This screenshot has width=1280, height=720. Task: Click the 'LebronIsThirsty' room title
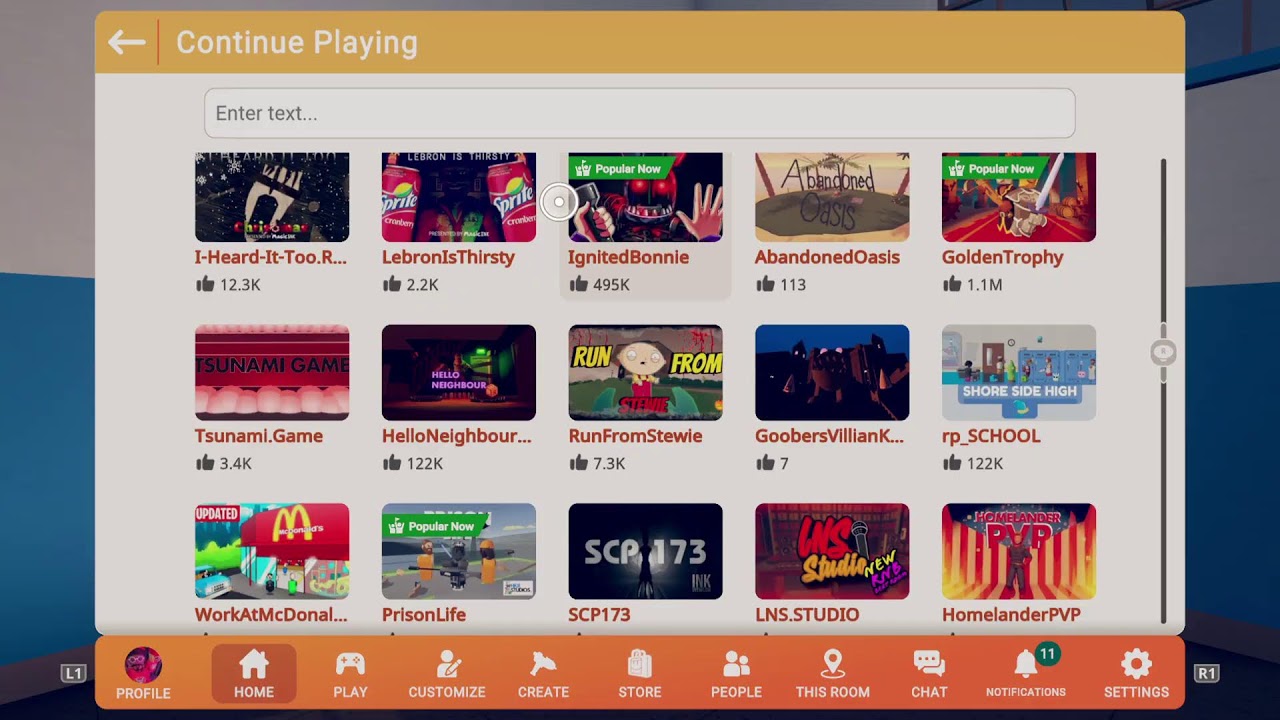click(448, 257)
